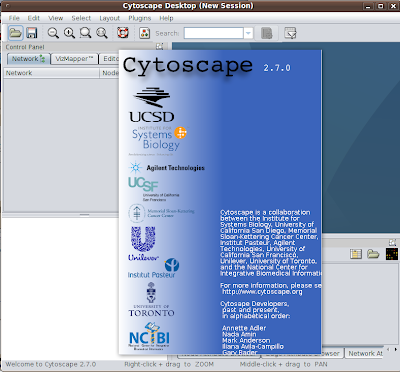
Task: Switch to the Editor tab in Control Panel
Action: click(x=109, y=59)
